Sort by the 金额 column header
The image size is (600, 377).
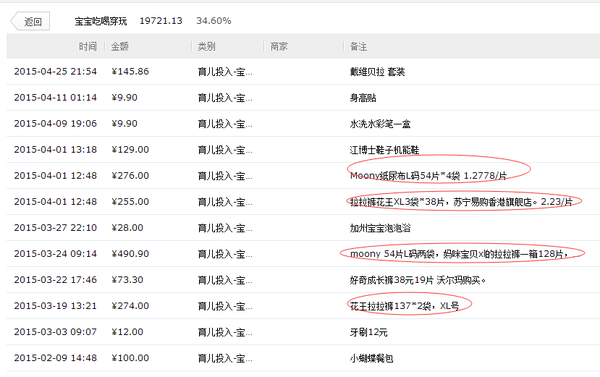120,46
